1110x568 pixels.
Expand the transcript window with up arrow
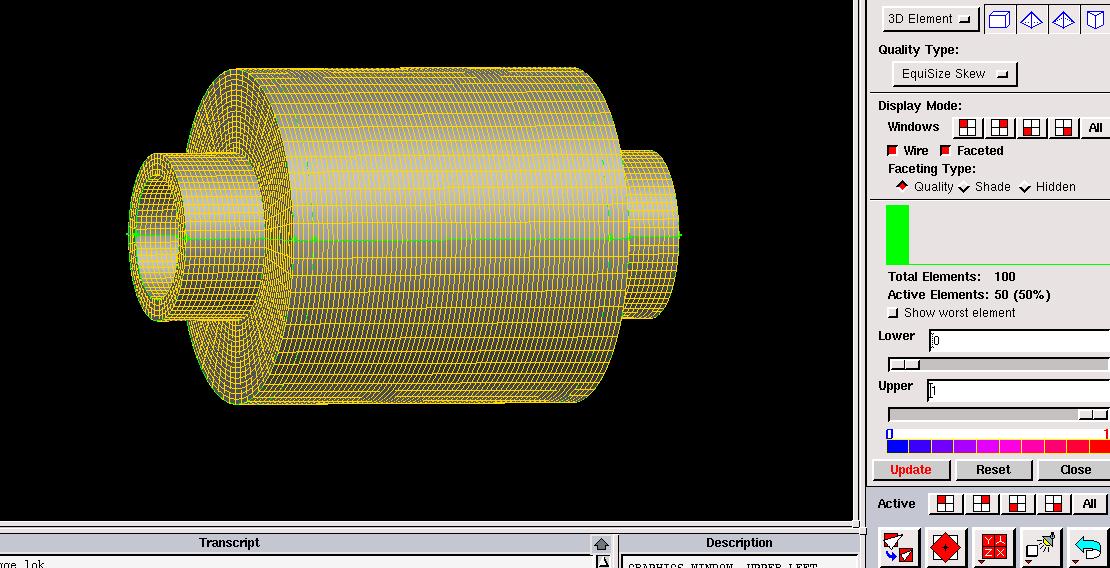[x=601, y=544]
